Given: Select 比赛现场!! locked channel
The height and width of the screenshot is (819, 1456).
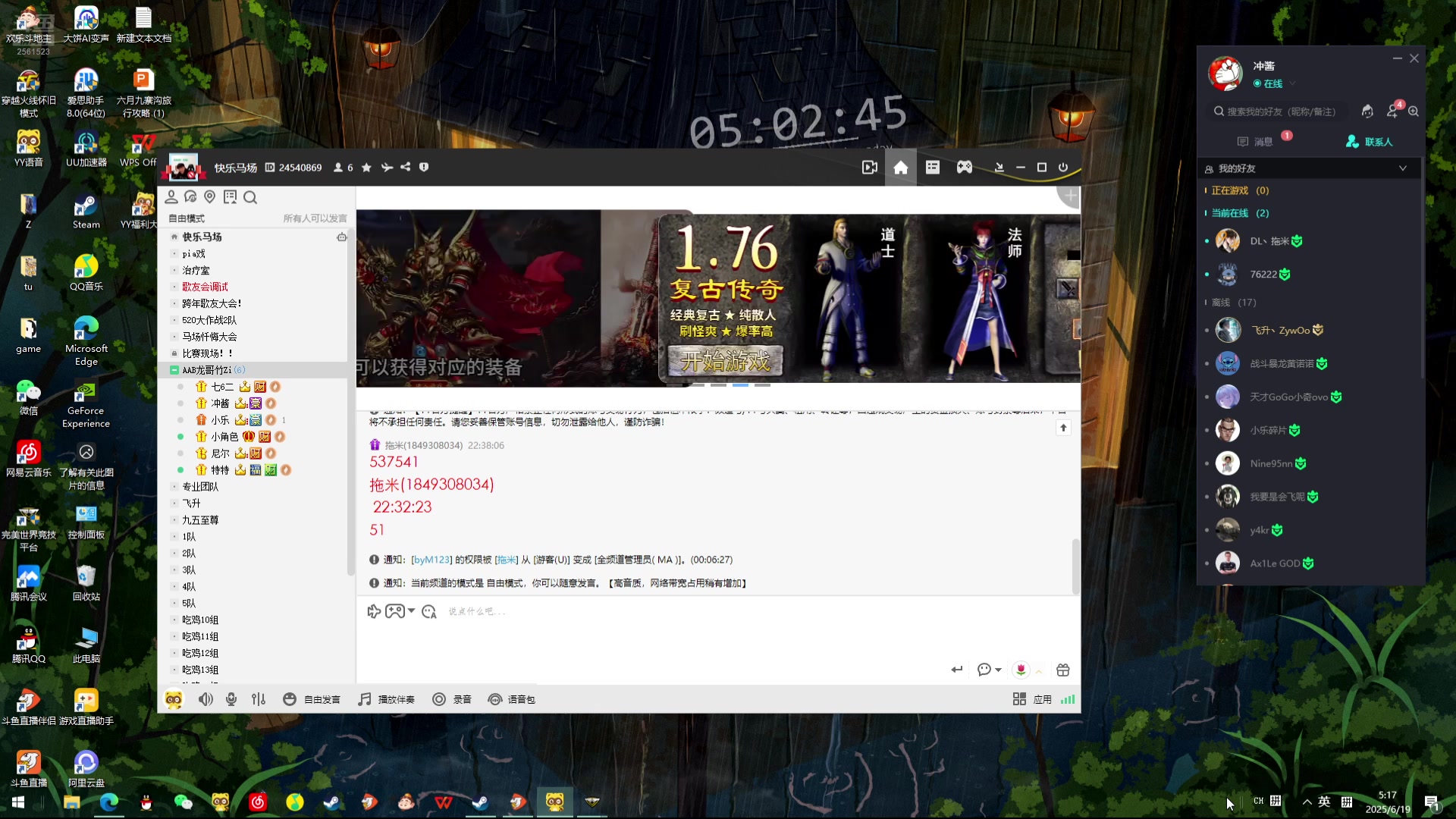Looking at the screenshot, I should [x=207, y=353].
